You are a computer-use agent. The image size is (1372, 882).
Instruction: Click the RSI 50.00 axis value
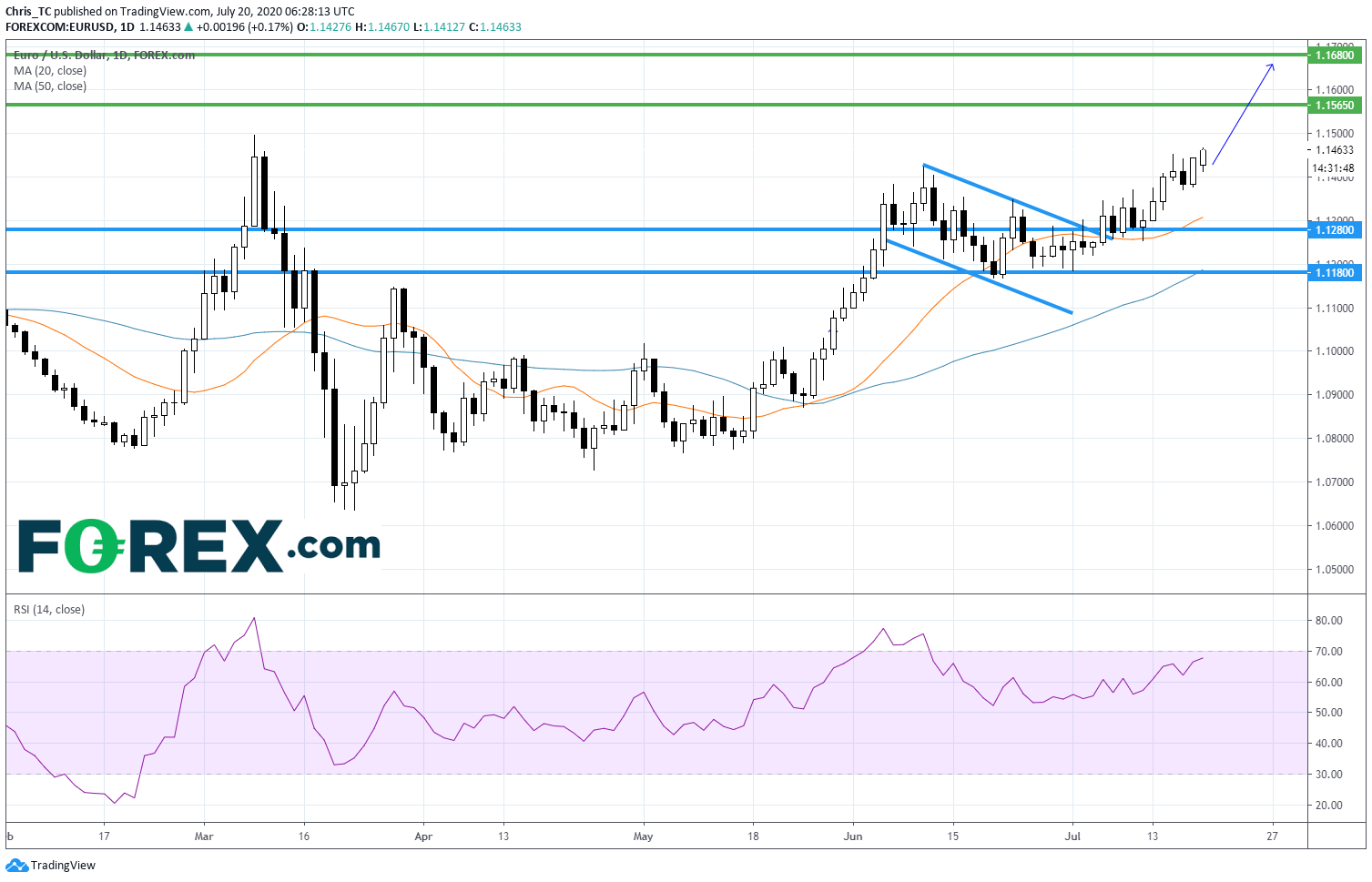(x=1329, y=713)
